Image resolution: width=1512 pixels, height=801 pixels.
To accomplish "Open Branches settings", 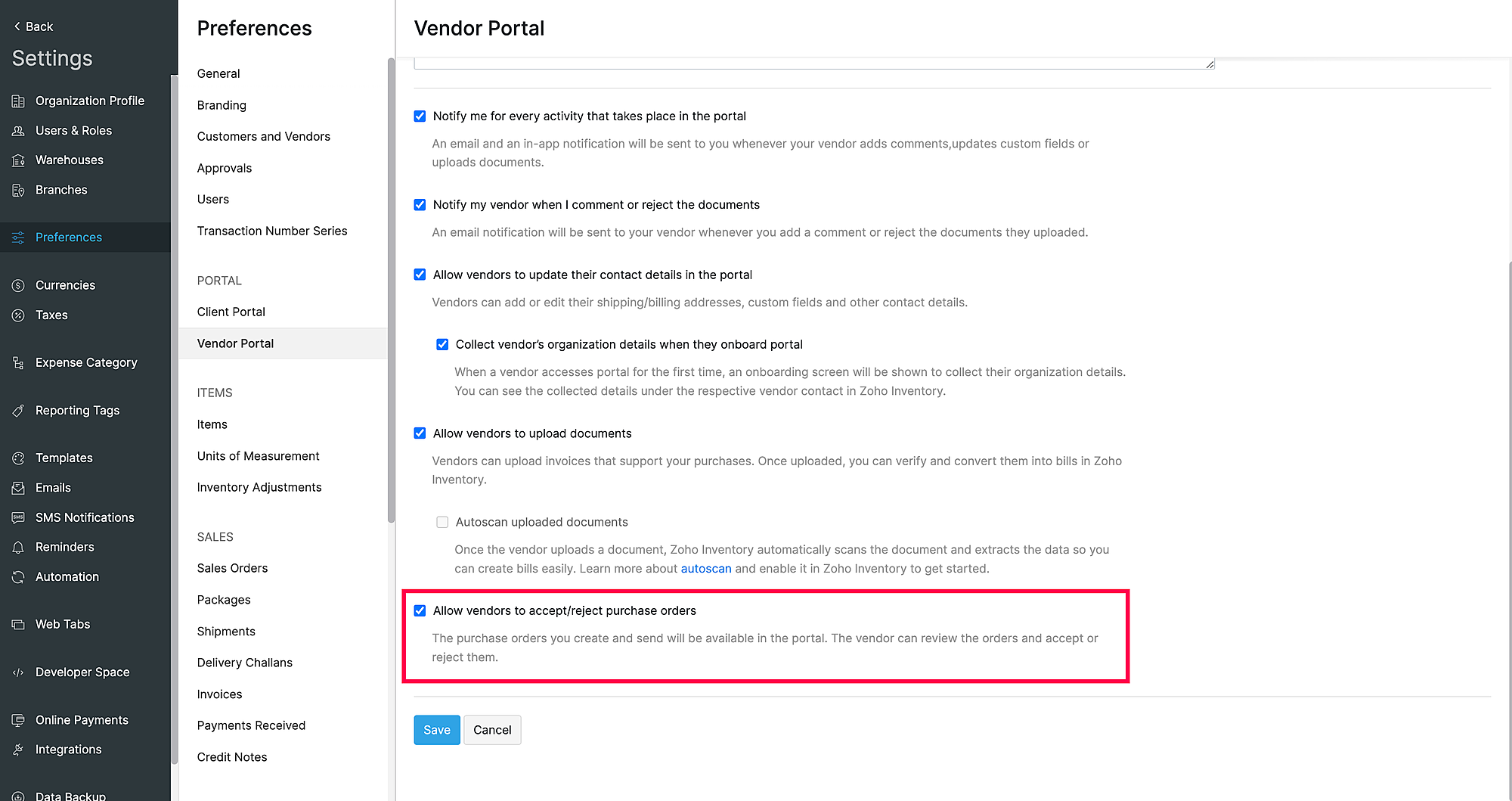I will tap(61, 190).
